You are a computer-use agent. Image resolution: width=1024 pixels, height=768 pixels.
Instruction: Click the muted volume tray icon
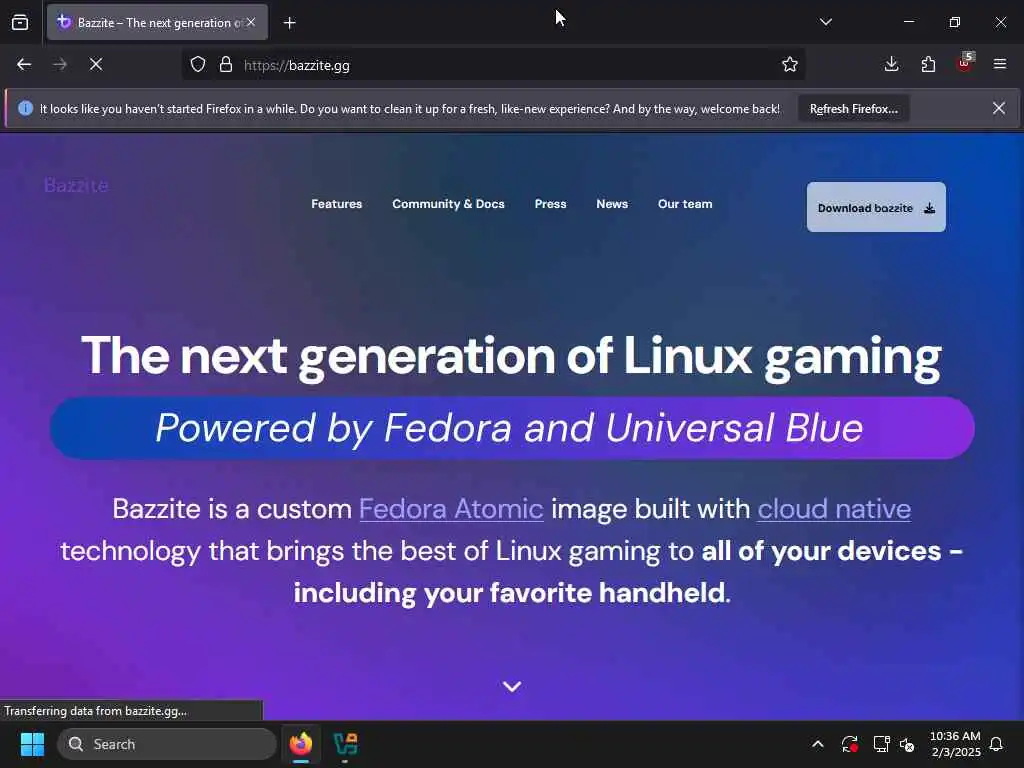pos(907,744)
